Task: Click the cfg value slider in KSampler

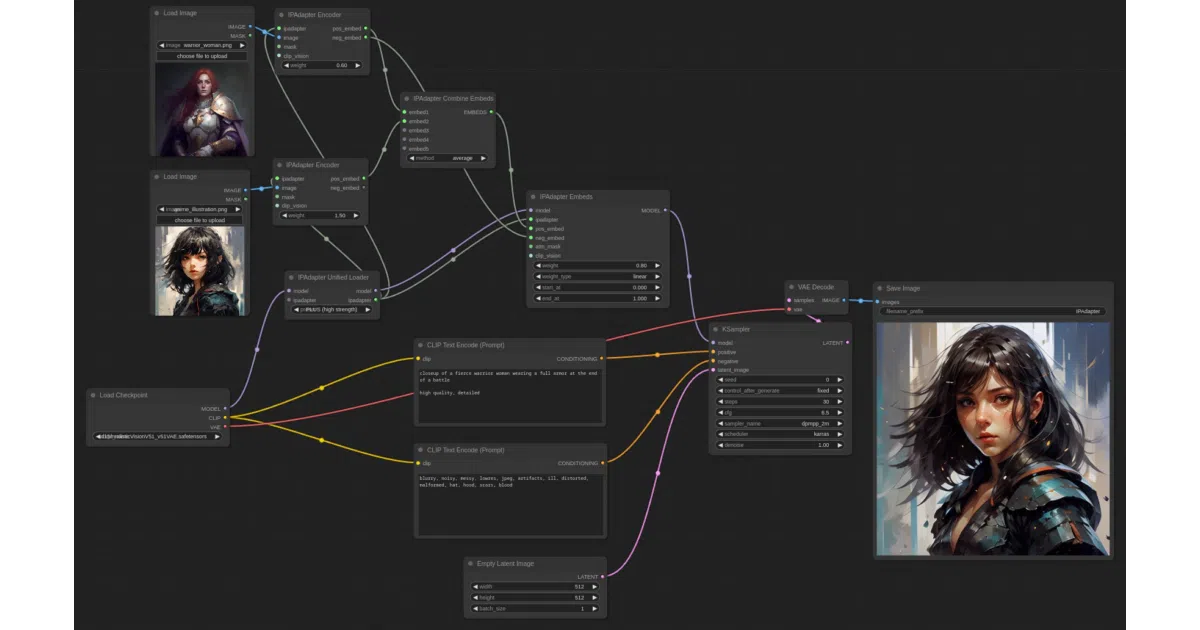Action: click(x=780, y=413)
